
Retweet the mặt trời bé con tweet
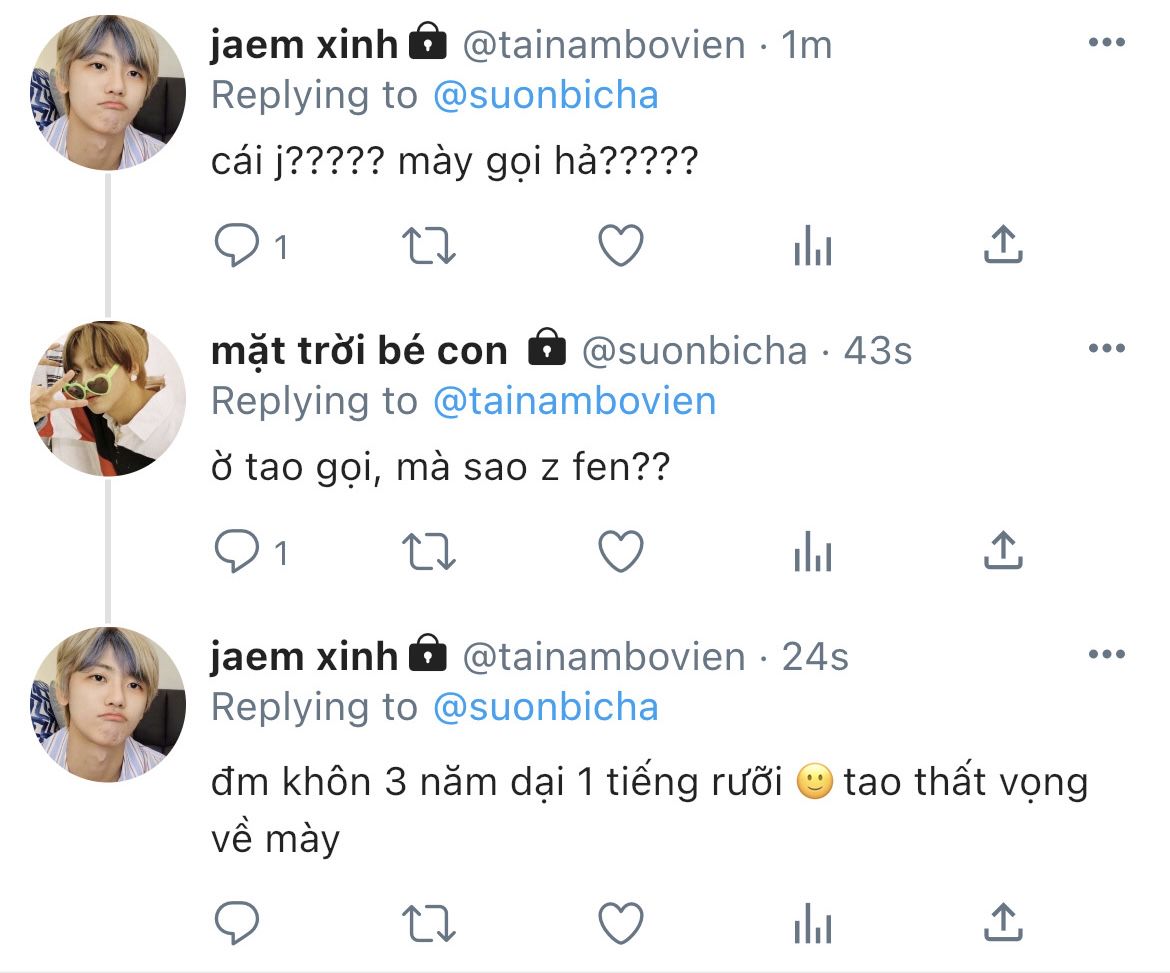point(428,552)
